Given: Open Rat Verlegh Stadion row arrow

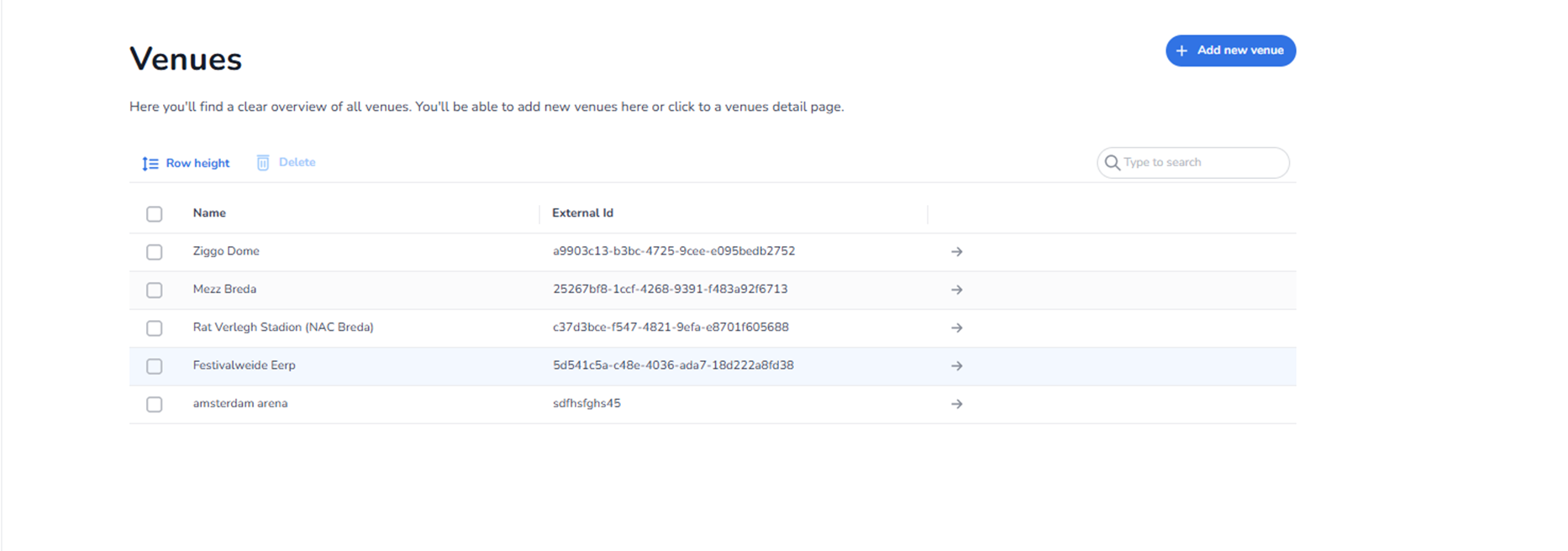Looking at the screenshot, I should pos(956,328).
